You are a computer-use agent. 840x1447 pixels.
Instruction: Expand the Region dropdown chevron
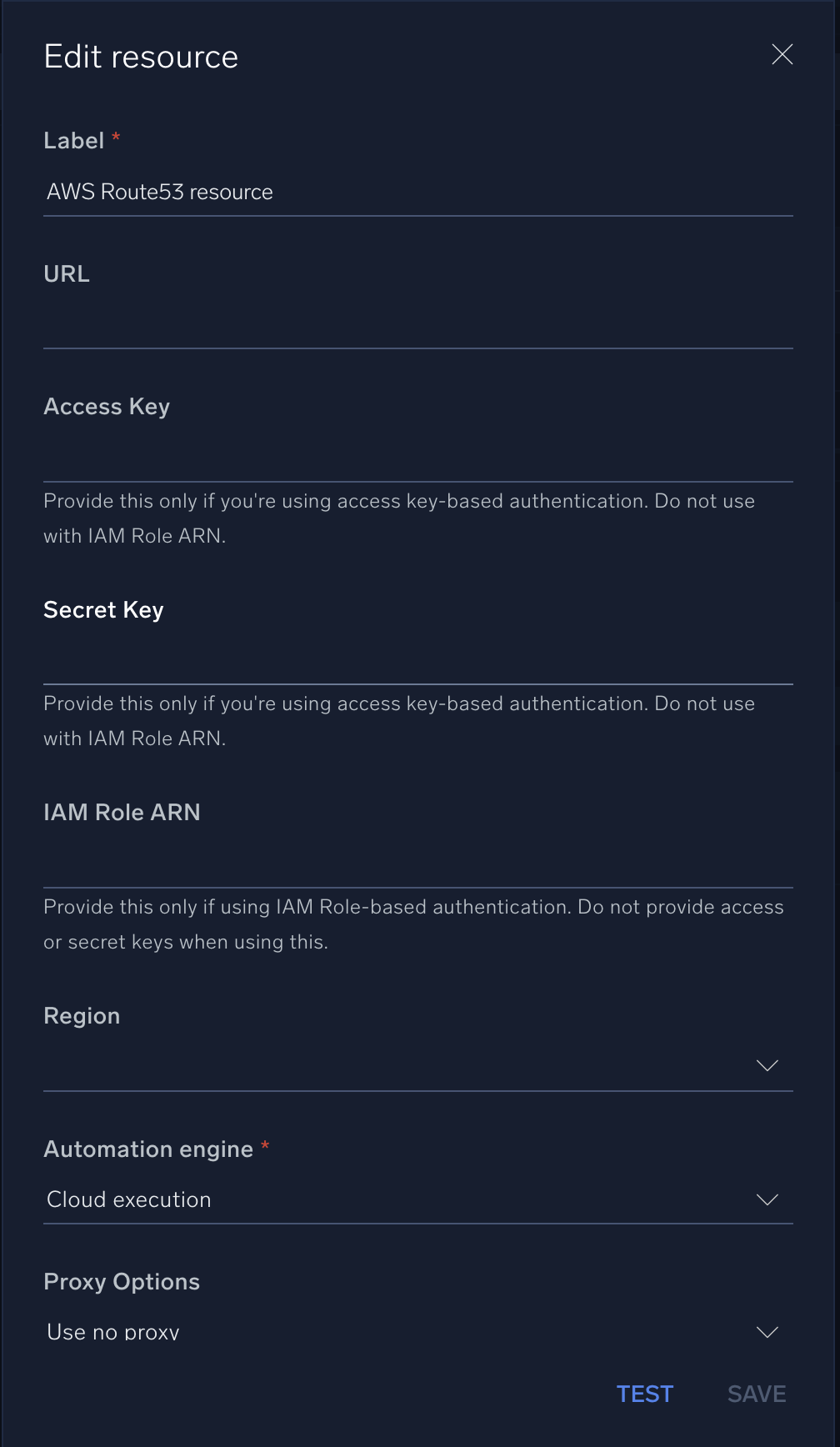tap(767, 1065)
